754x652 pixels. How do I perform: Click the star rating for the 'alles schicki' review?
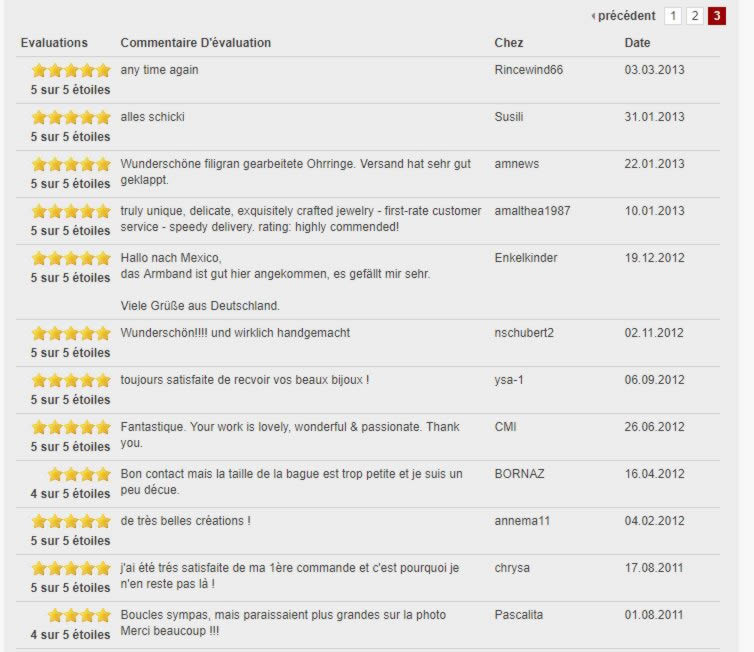(70, 117)
